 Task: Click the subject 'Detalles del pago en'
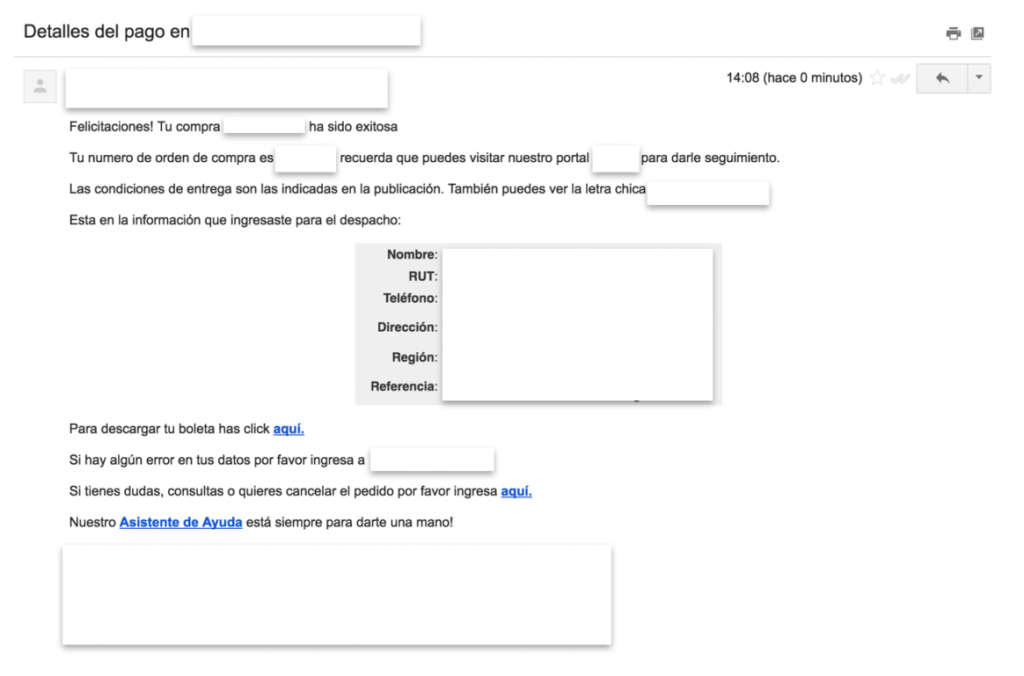[x=106, y=32]
